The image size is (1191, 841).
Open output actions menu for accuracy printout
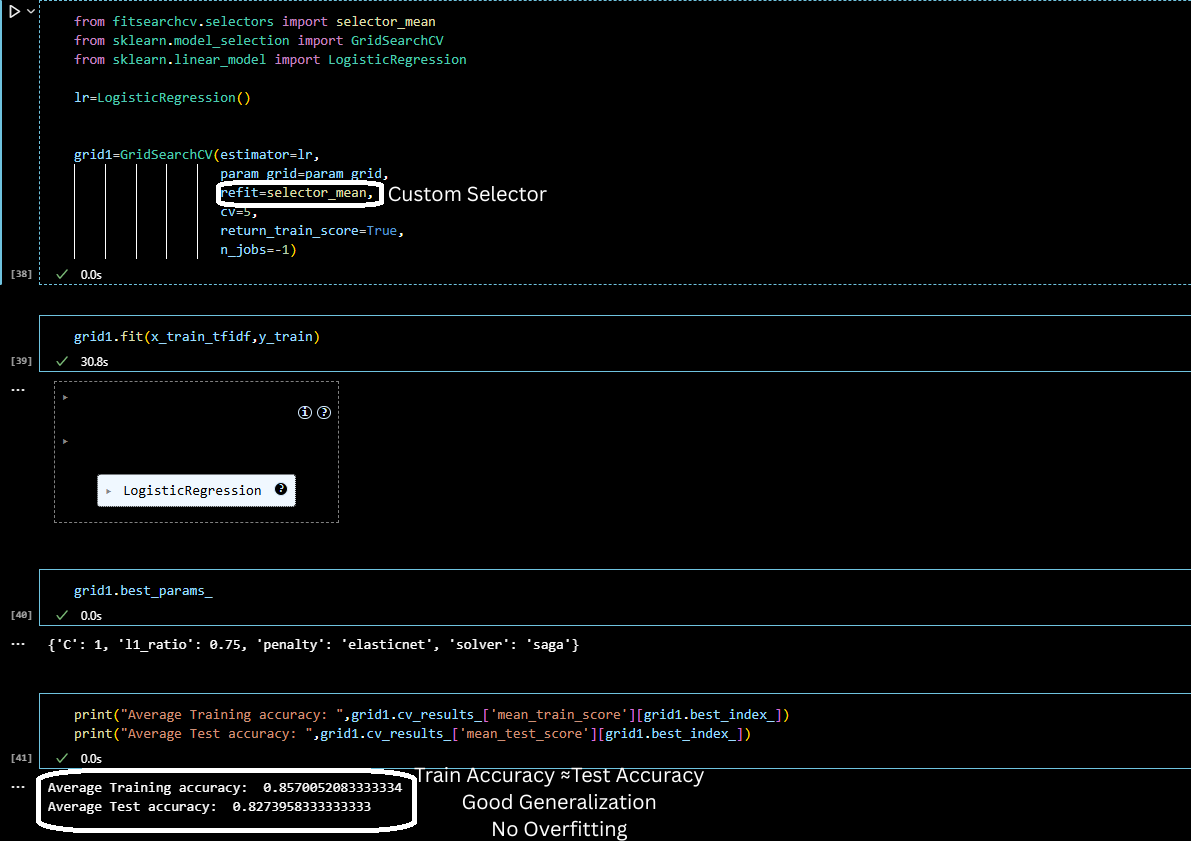click(18, 787)
